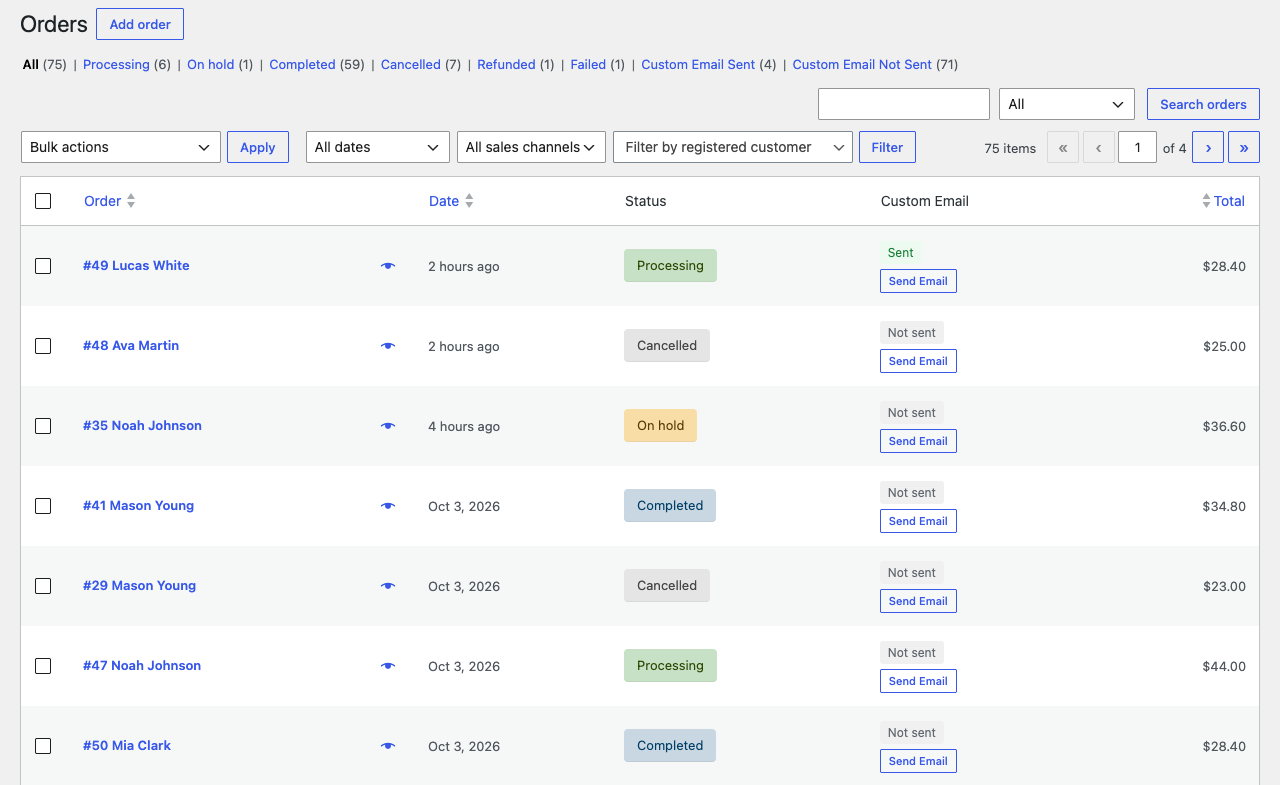
Task: Filter orders by On hold status
Action: click(210, 64)
